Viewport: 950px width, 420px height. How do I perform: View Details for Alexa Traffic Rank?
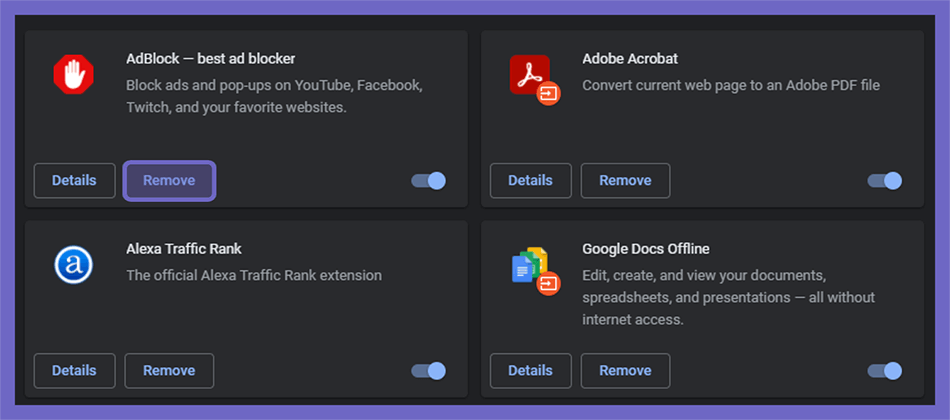(75, 370)
